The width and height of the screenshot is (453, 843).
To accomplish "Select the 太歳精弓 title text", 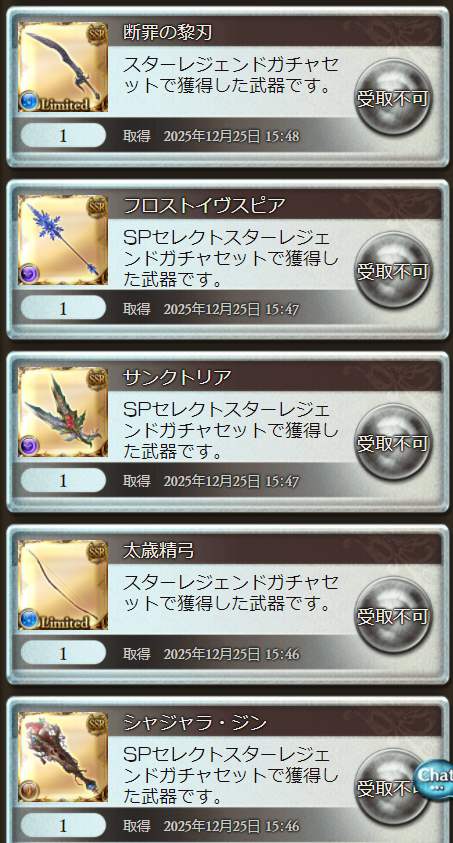I will (159, 551).
